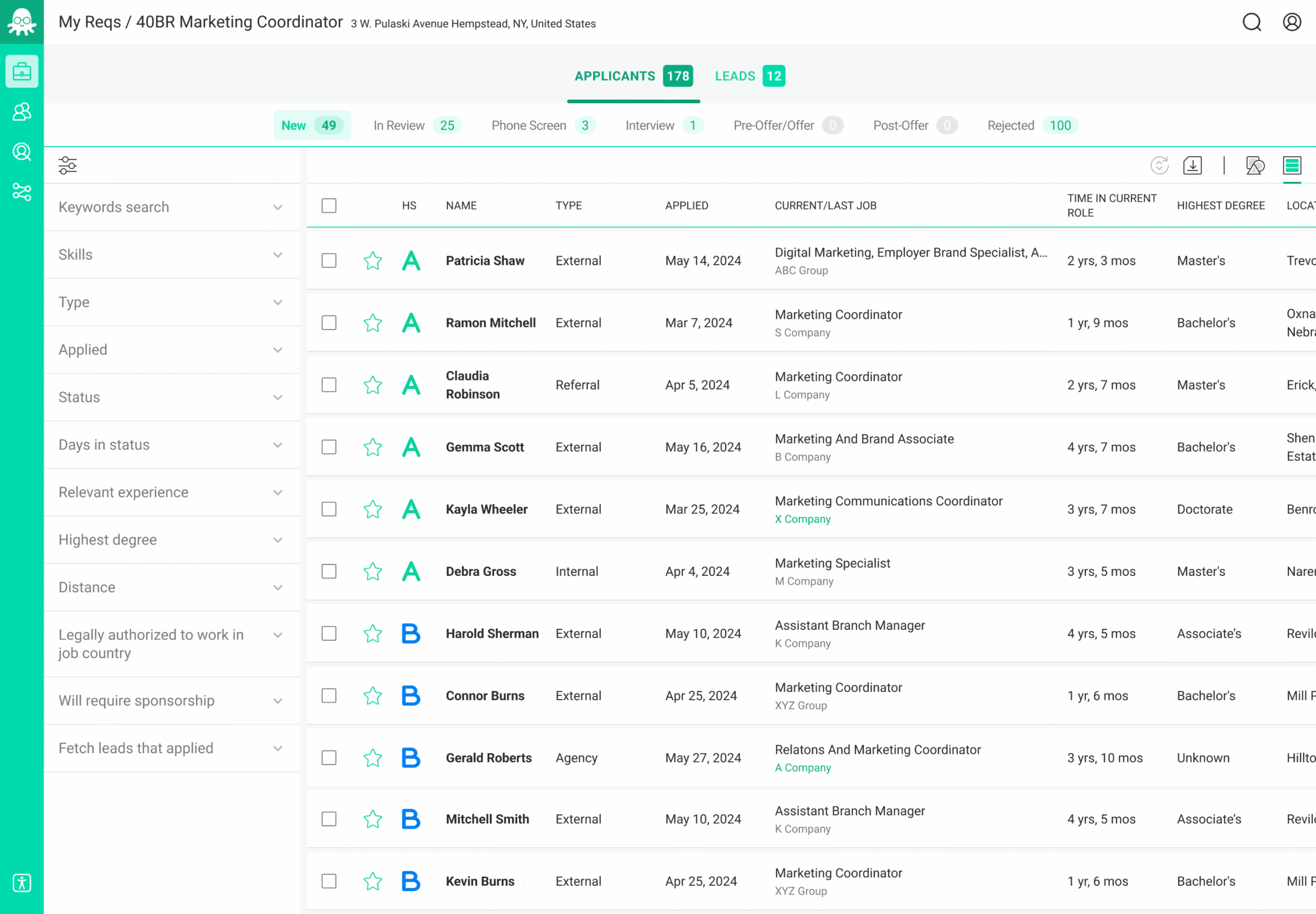Viewport: 1316px width, 914px height.
Task: Open Gemma Scott's applicant profile
Action: pyautogui.click(x=484, y=447)
